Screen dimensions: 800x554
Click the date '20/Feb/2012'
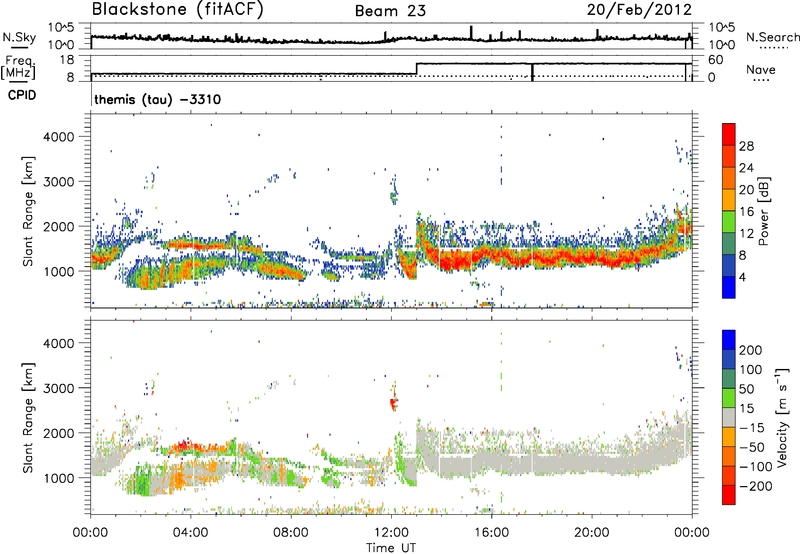coord(639,9)
